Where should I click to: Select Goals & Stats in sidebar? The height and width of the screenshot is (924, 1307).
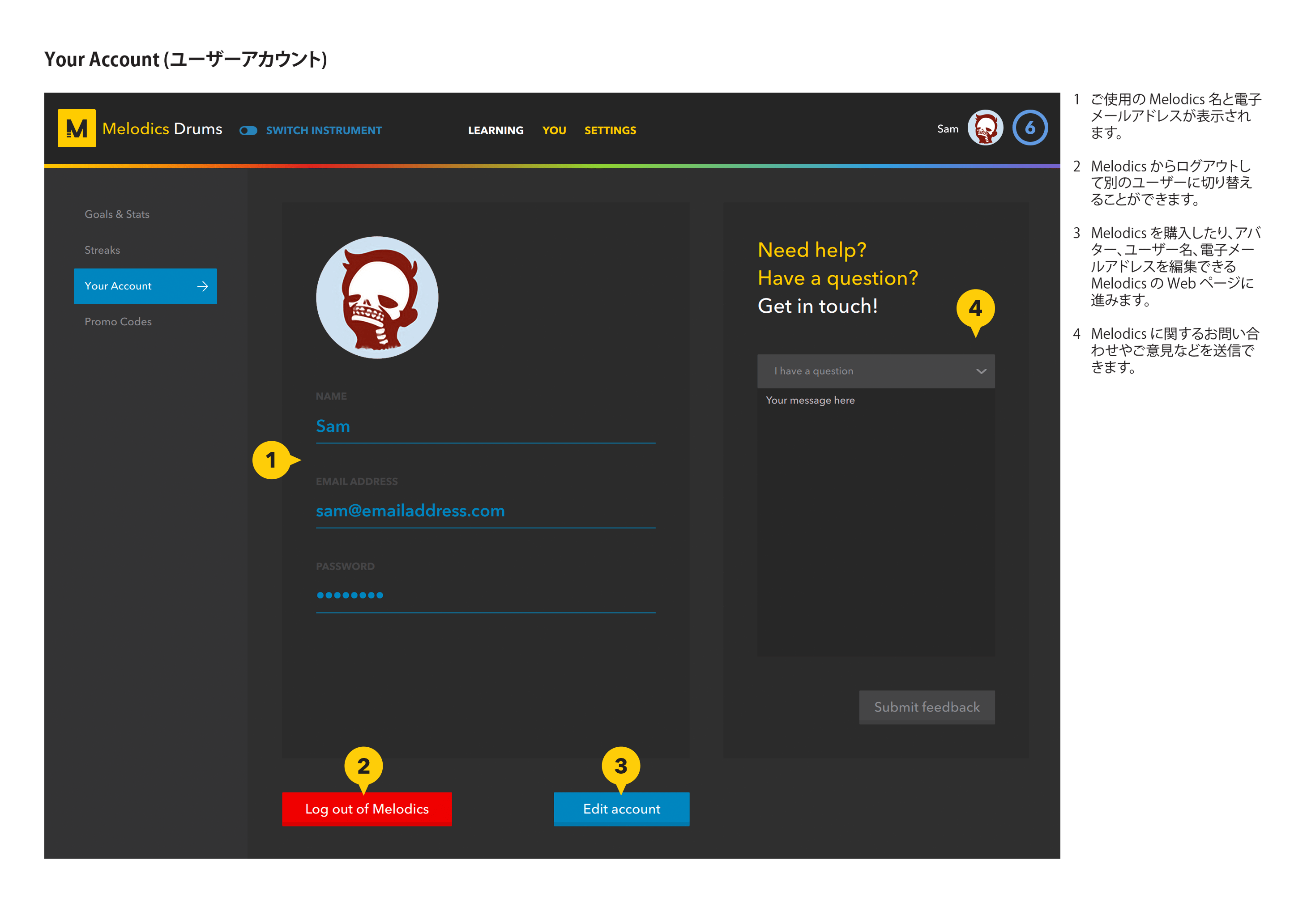117,214
